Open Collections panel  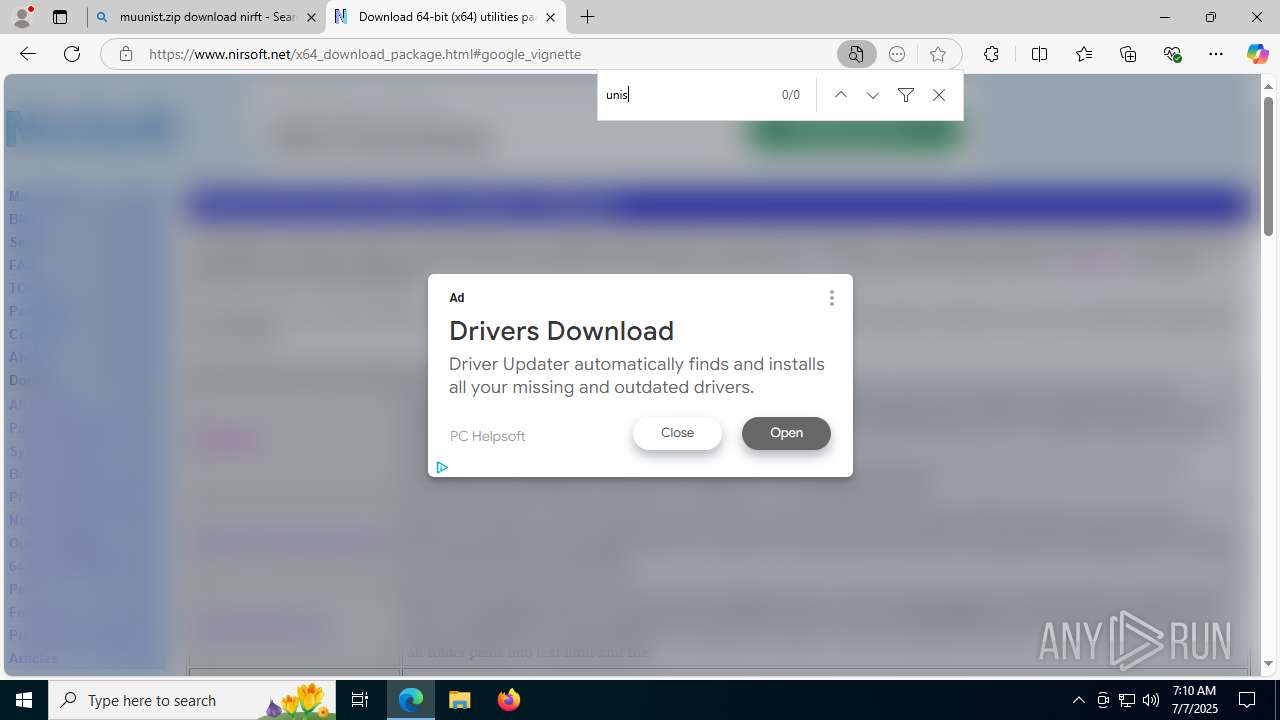pyautogui.click(x=1128, y=54)
